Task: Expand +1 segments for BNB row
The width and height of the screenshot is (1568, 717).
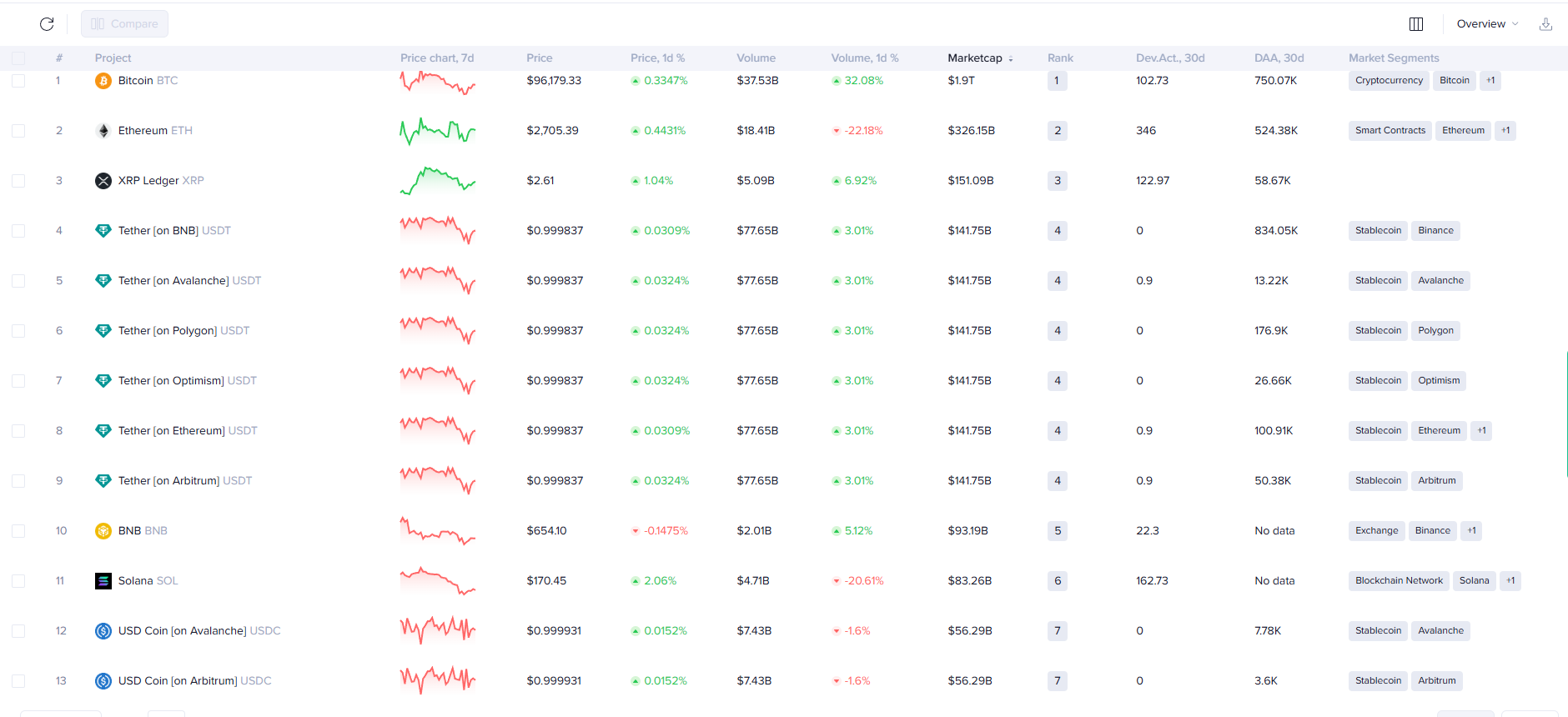Action: (1471, 531)
